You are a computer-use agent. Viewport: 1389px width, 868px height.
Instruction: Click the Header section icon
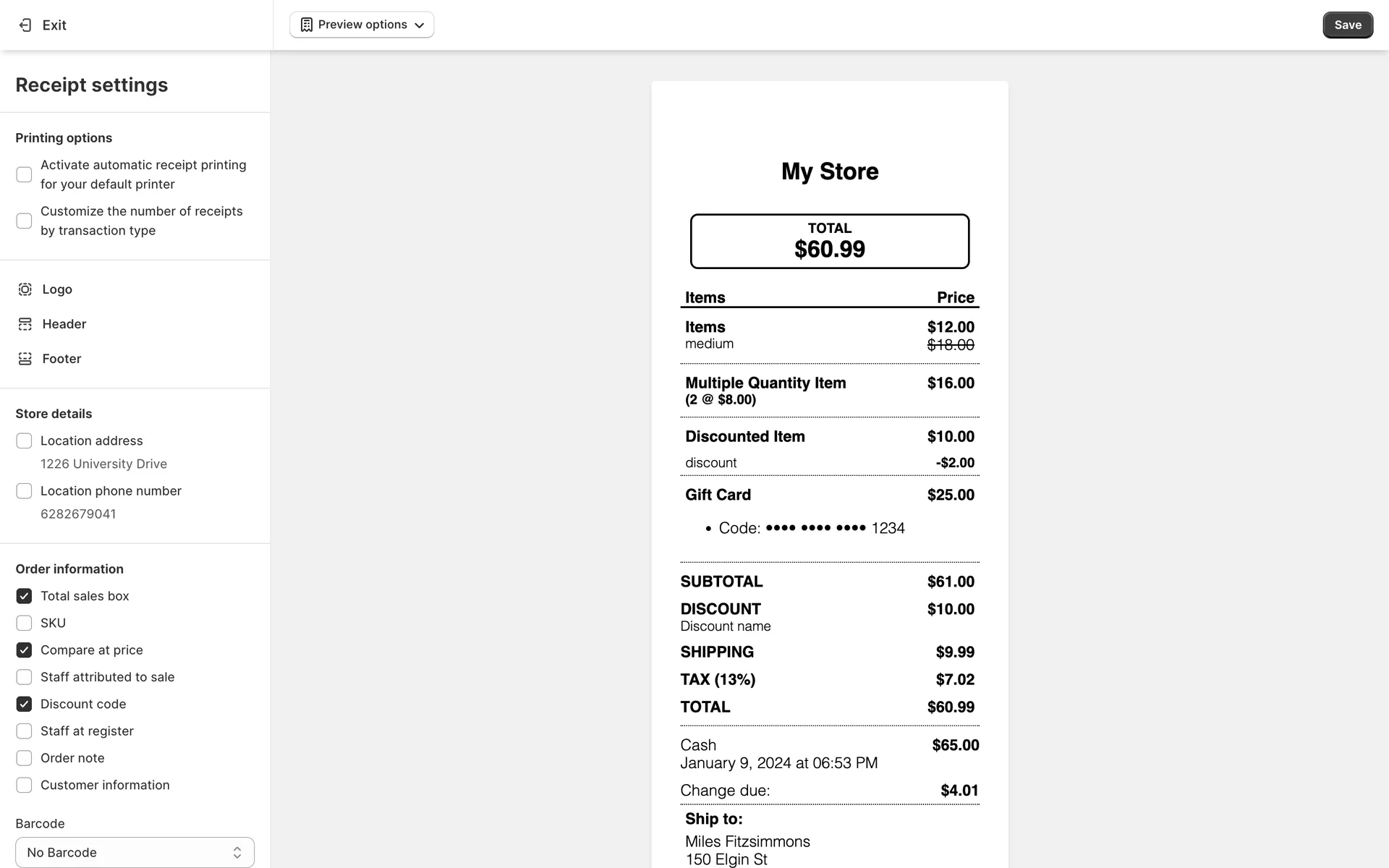pyautogui.click(x=25, y=324)
